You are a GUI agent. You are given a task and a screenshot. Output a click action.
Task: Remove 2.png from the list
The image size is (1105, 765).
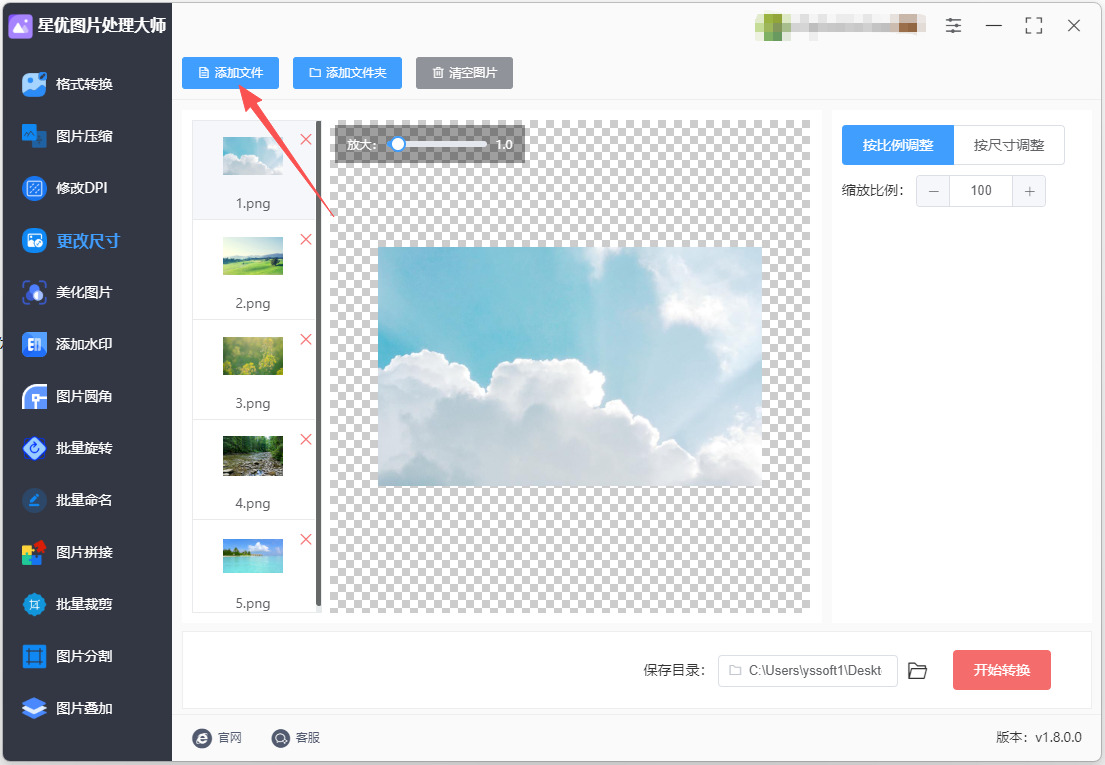[x=306, y=240]
